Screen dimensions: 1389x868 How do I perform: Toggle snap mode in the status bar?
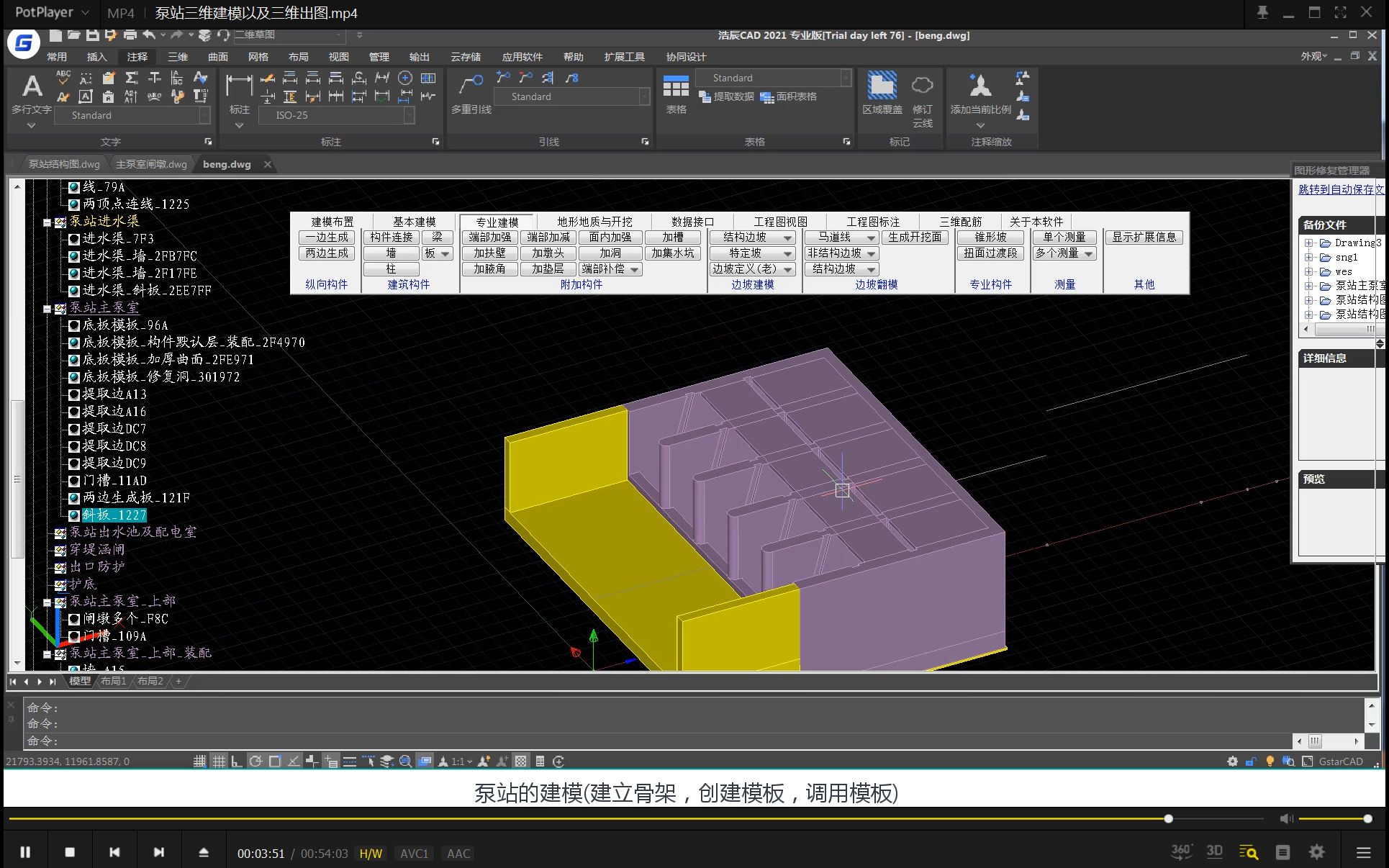(199, 761)
